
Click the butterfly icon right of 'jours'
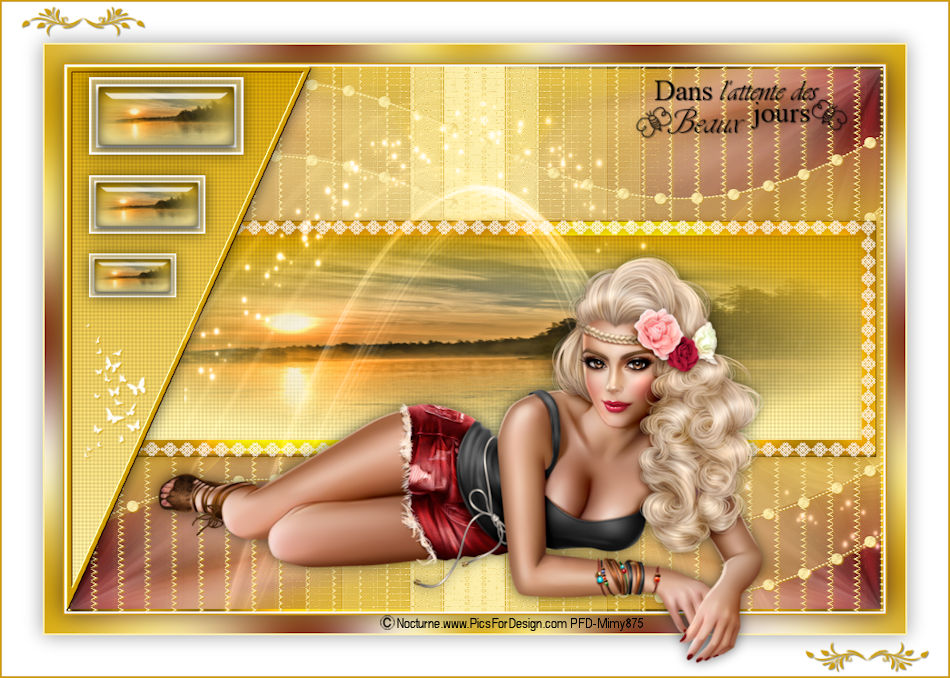pyautogui.click(x=832, y=114)
